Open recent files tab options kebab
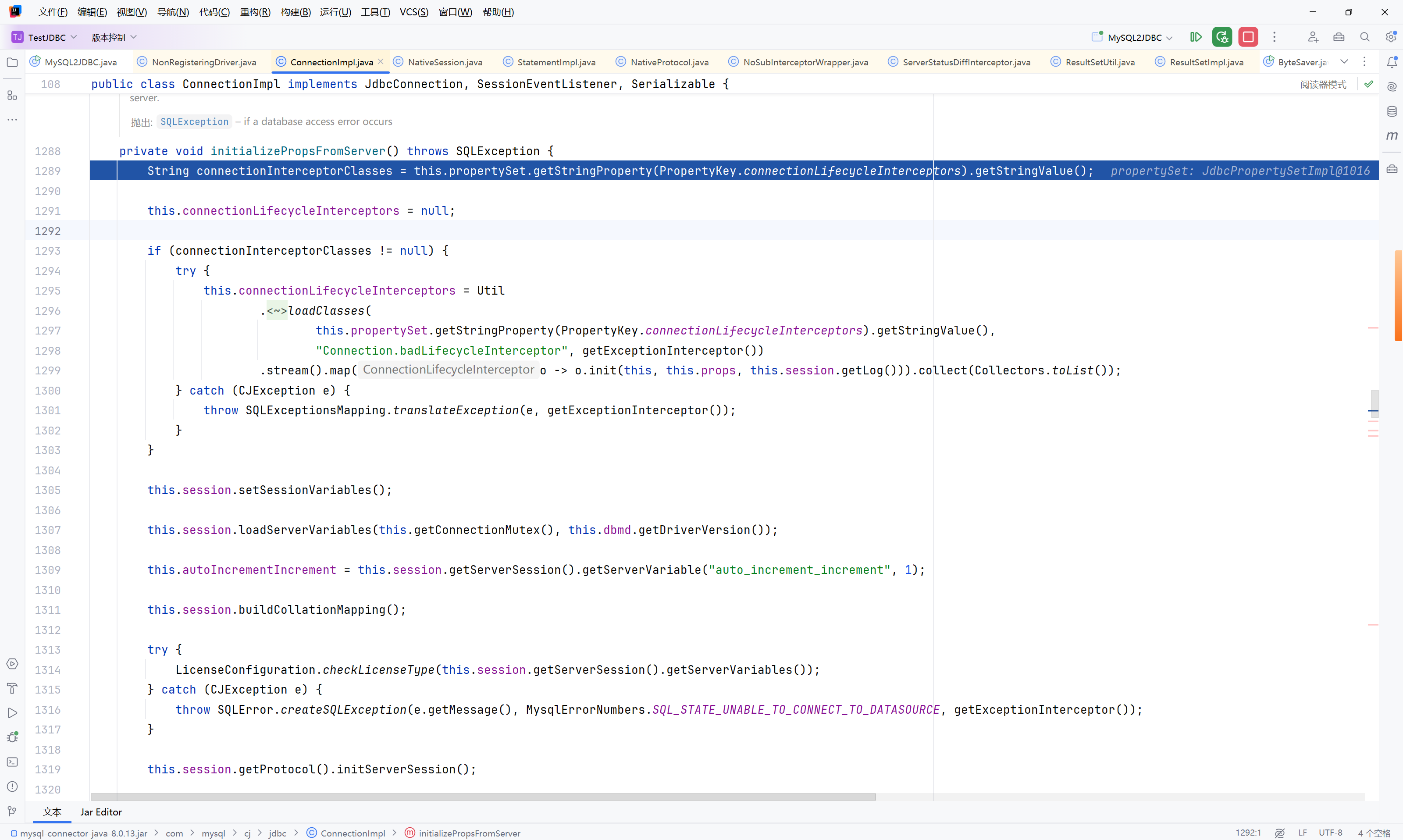This screenshot has width=1403, height=840. tap(1364, 62)
